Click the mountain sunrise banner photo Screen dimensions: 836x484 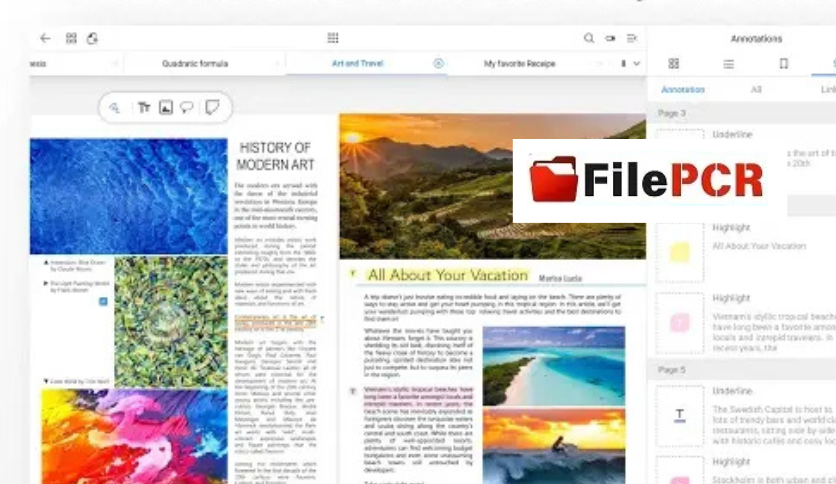[493, 186]
